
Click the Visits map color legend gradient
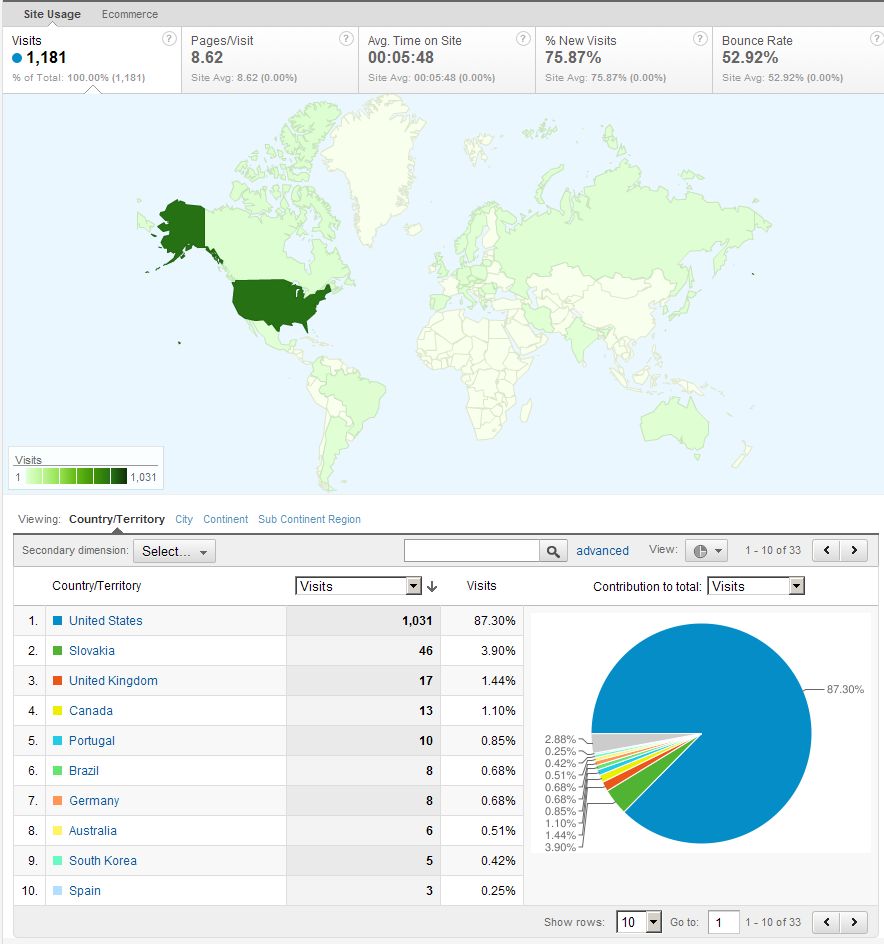[x=76, y=476]
